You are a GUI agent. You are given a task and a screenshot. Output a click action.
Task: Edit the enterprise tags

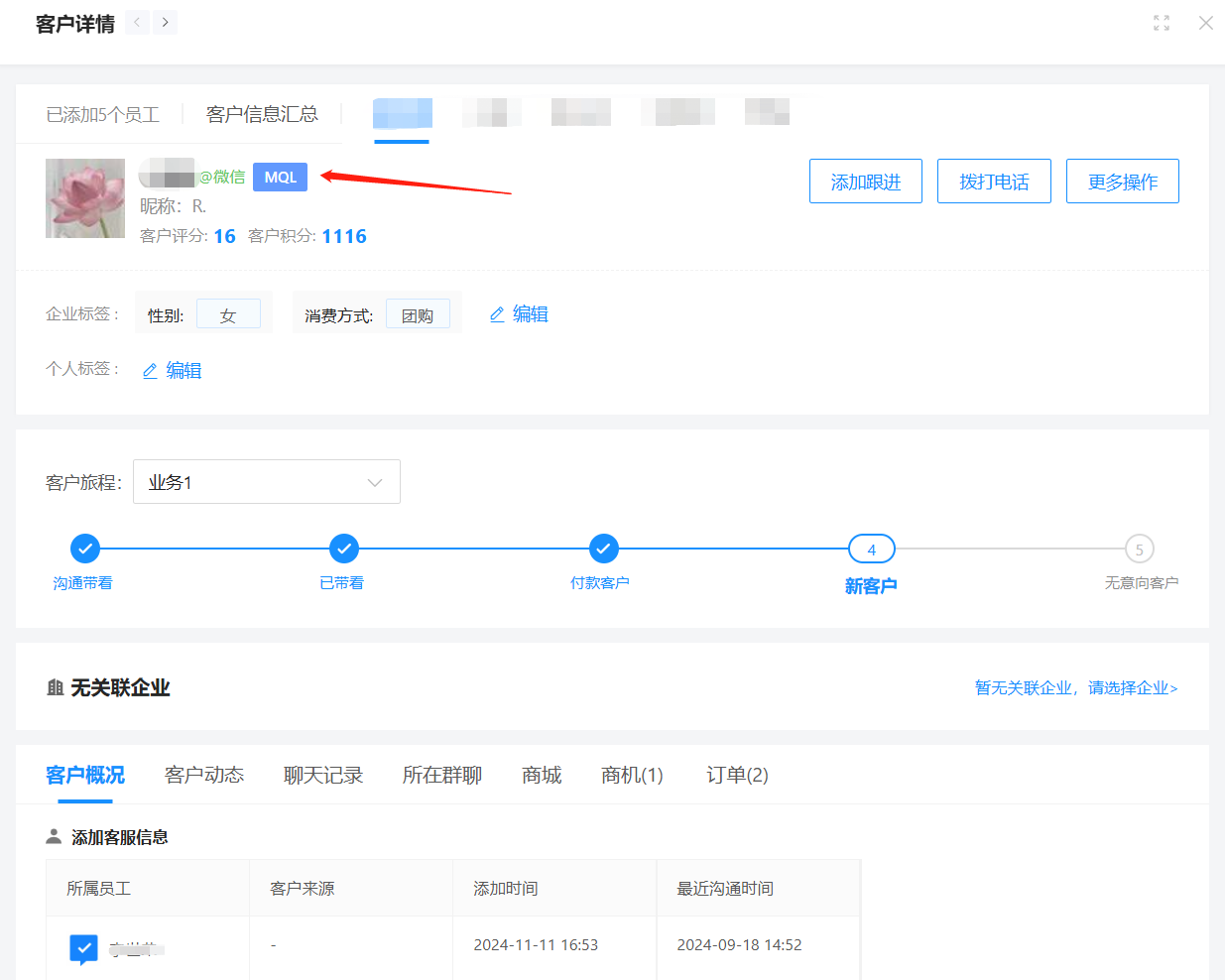click(x=519, y=314)
